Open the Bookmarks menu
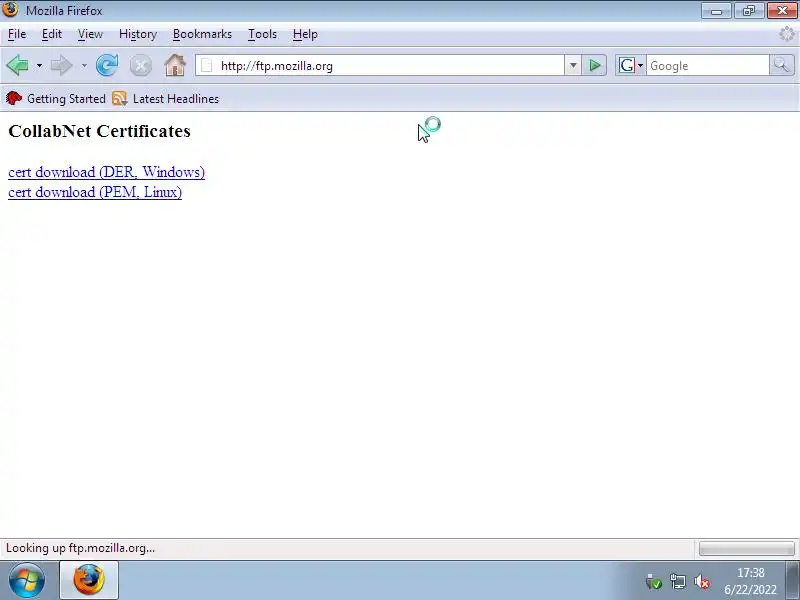Viewport: 800px width, 600px height. [x=202, y=34]
